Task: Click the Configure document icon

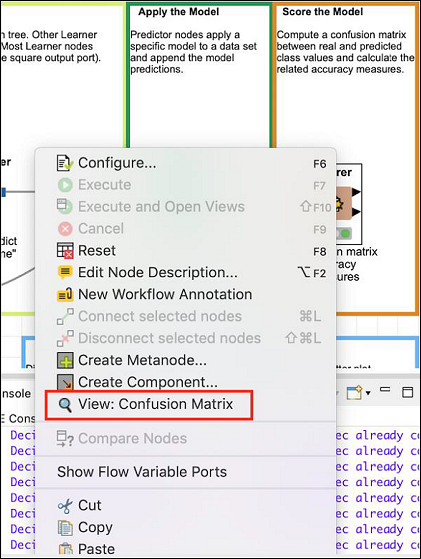Action: point(65,163)
